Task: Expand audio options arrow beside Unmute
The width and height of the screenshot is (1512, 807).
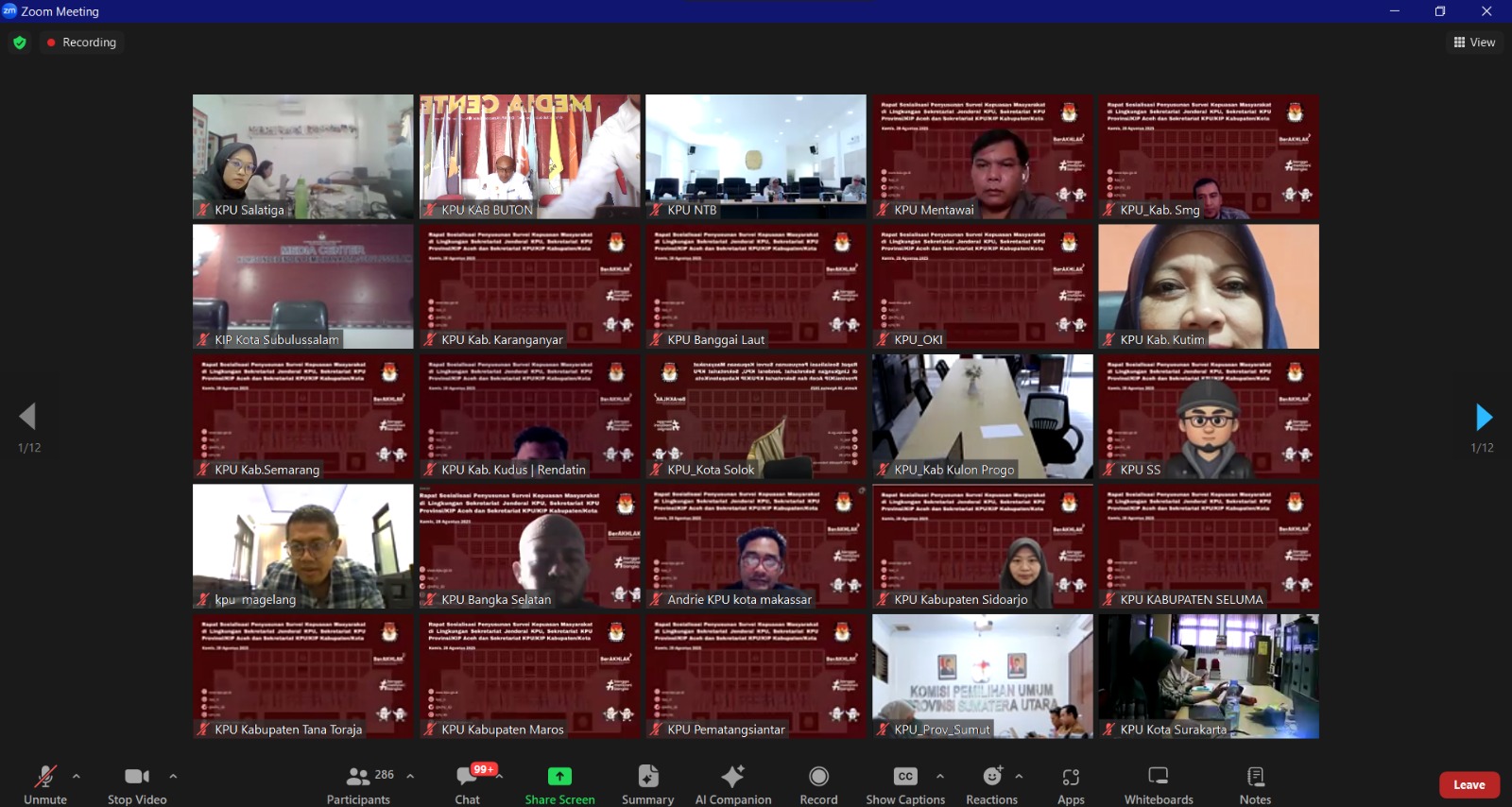Action: point(77,776)
